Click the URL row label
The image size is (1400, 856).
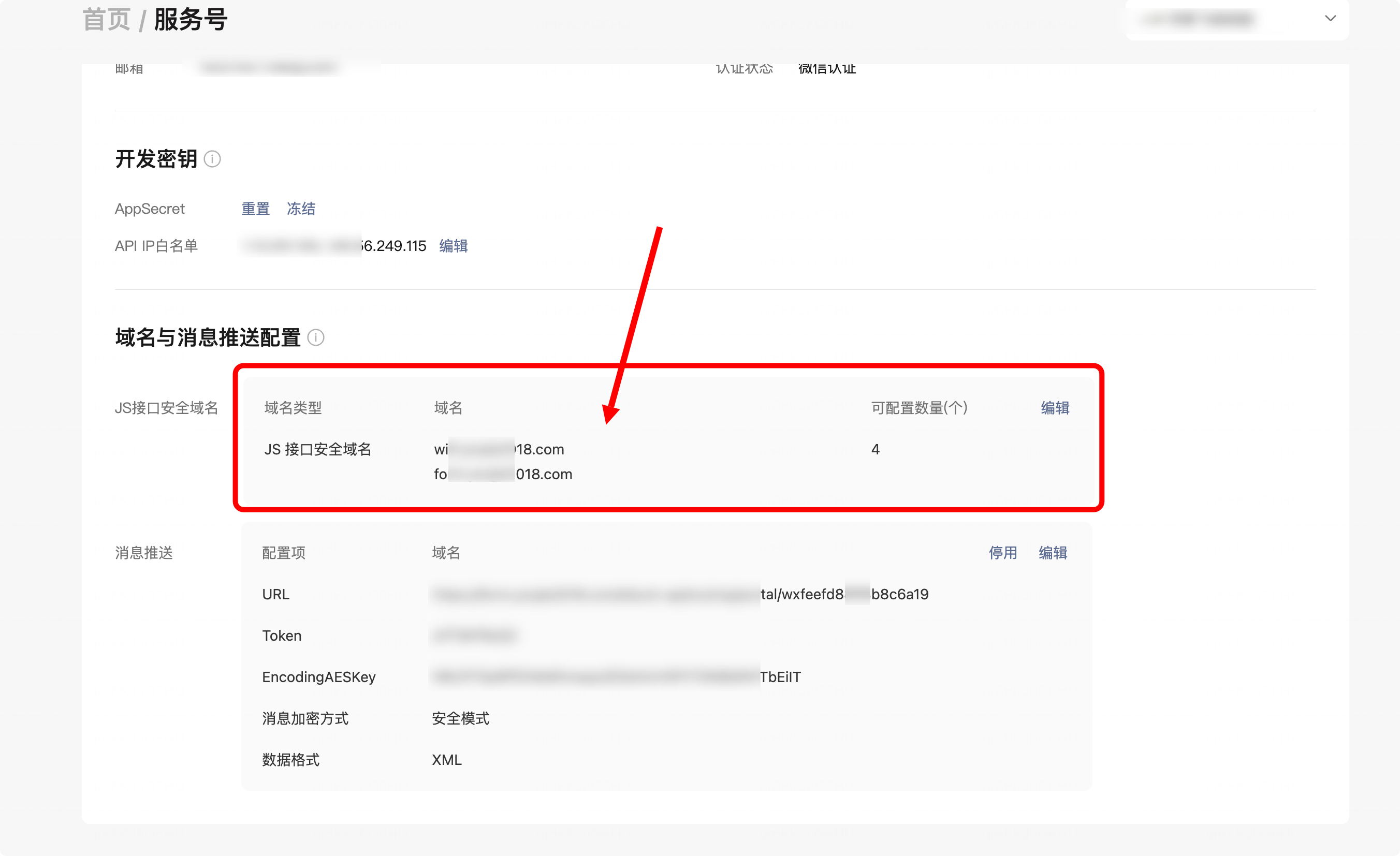pyautogui.click(x=275, y=594)
